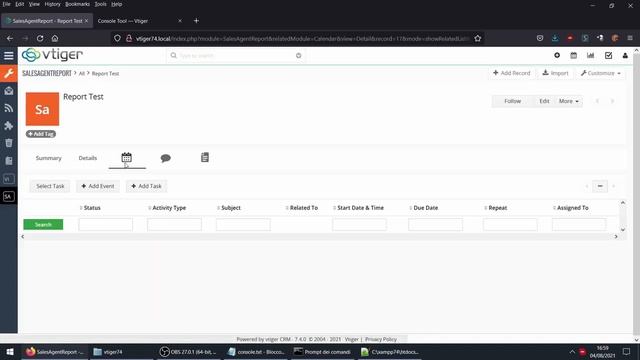The image size is (640, 360).
Task: Open the user profile icon
Action: 625,55
